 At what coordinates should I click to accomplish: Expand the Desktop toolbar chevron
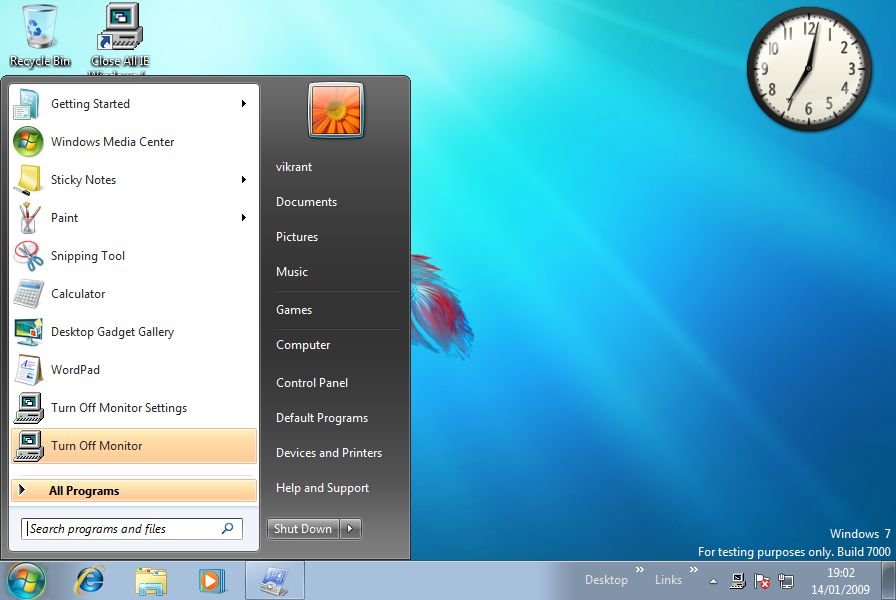(x=640, y=570)
